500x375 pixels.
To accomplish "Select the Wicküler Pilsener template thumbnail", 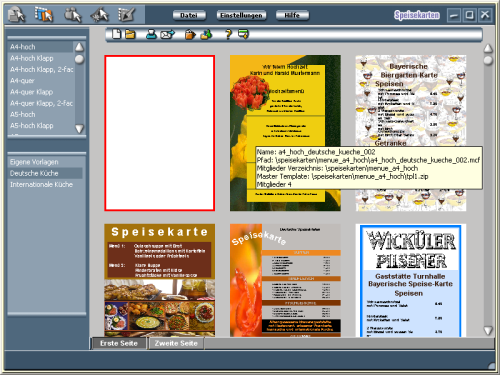I will (x=411, y=280).
